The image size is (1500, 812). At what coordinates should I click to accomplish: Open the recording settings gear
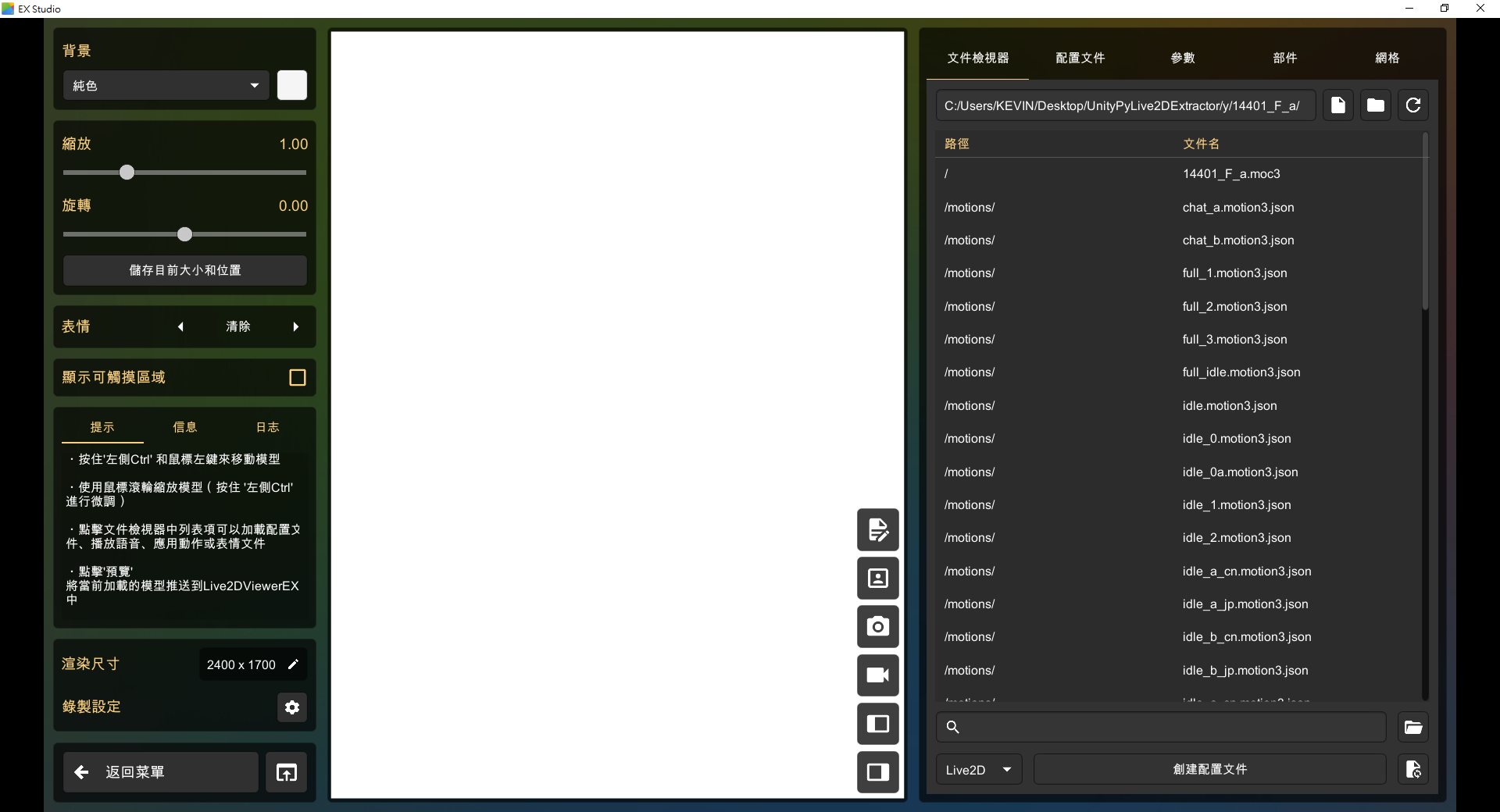pyautogui.click(x=292, y=707)
